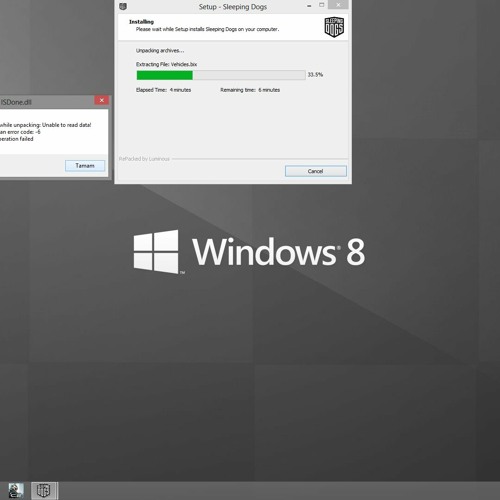Open the first taskbar application icon
This screenshot has height=500, width=500.
(x=16, y=491)
